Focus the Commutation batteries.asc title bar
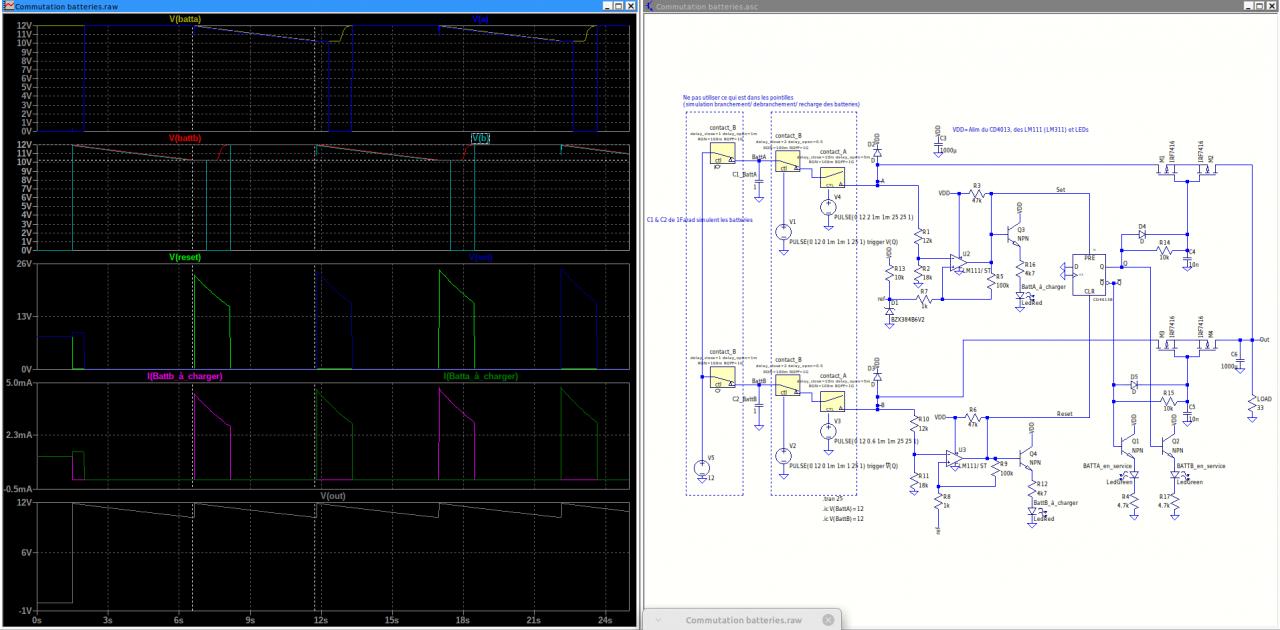This screenshot has width=1280, height=630. 900,6
